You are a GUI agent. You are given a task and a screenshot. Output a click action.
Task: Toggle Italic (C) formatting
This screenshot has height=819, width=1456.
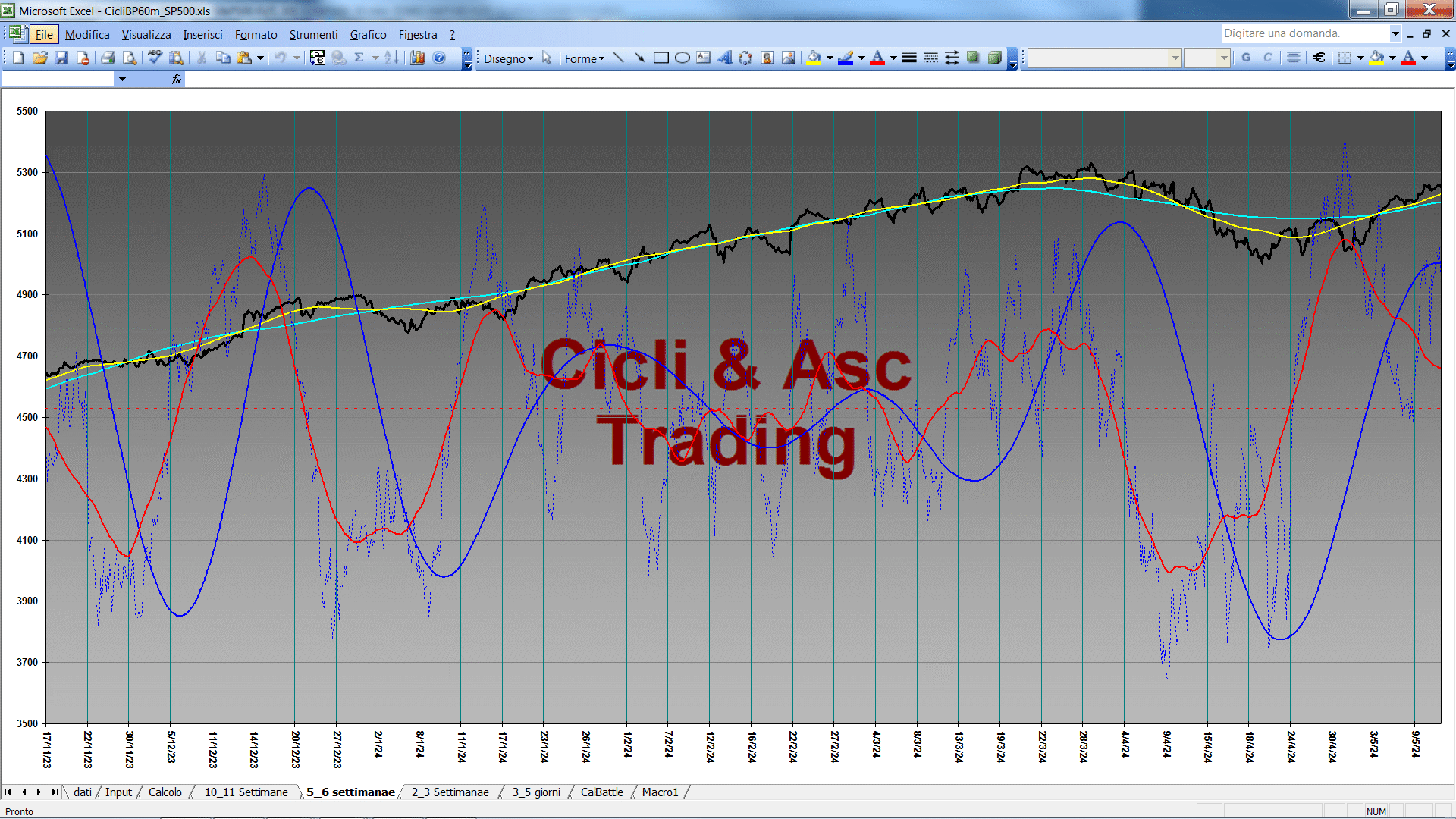pyautogui.click(x=1268, y=58)
